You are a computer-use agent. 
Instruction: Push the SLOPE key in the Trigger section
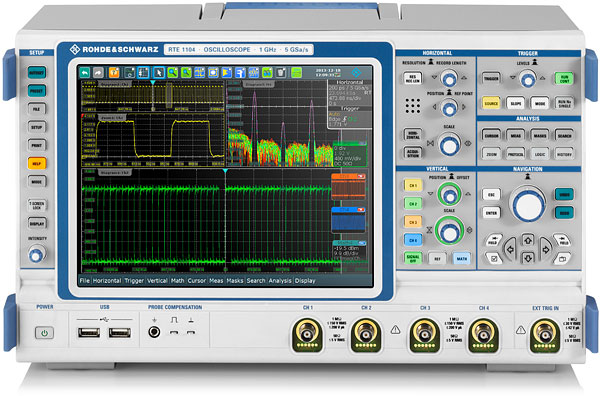coord(515,103)
